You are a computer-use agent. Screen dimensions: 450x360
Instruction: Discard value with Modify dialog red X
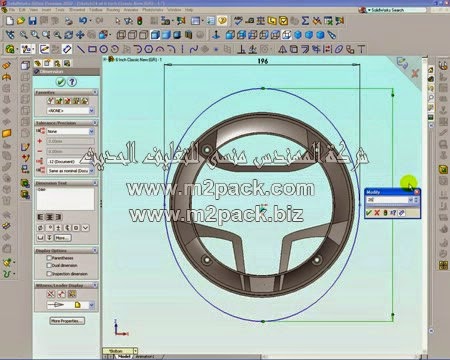click(377, 213)
